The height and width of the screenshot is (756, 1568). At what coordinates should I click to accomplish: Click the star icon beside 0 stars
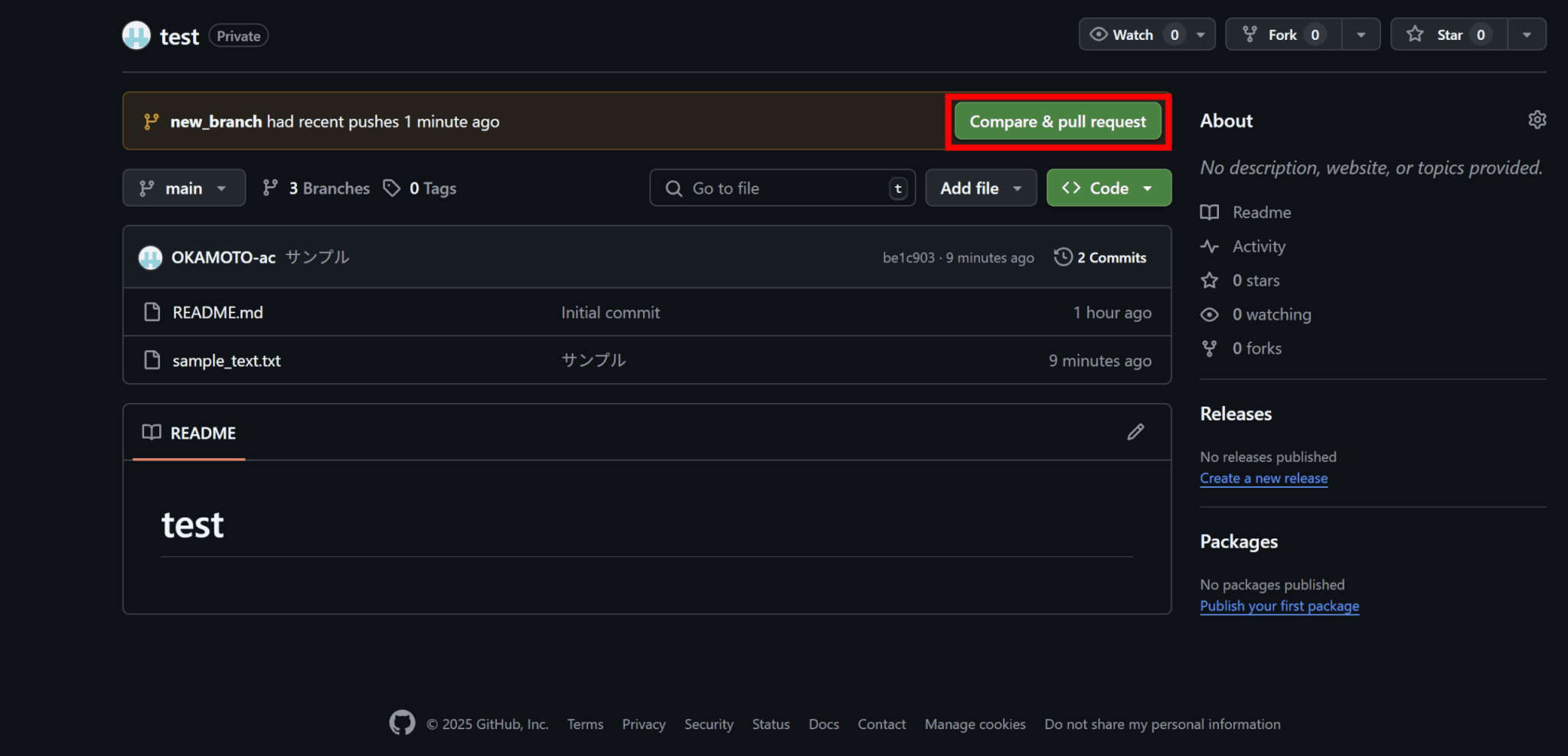pos(1210,280)
